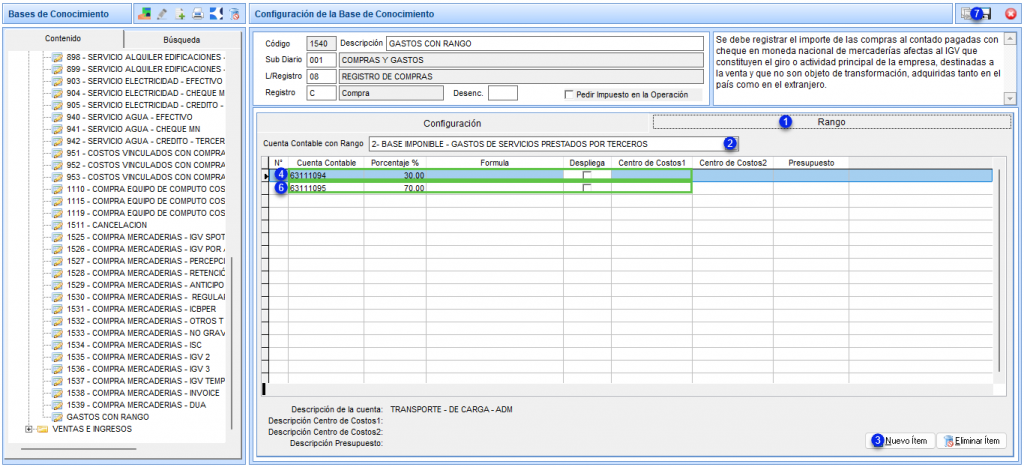Screen dimensions: 1024x467
Task: Open the Cuenta Contable con Rango dropdown
Action: pyautogui.click(x=554, y=144)
